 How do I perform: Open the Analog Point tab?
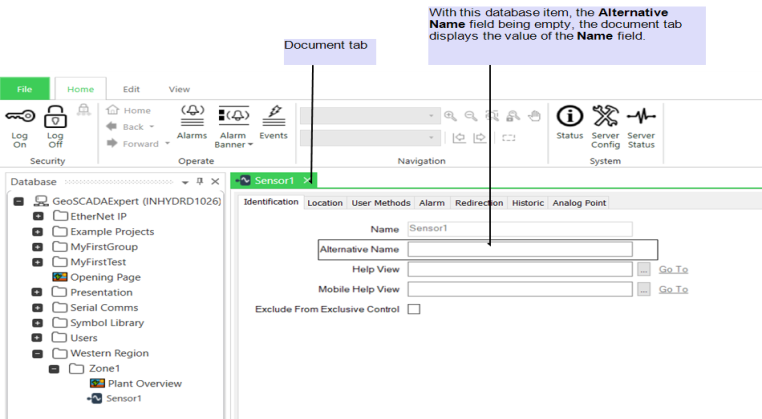[x=579, y=203]
